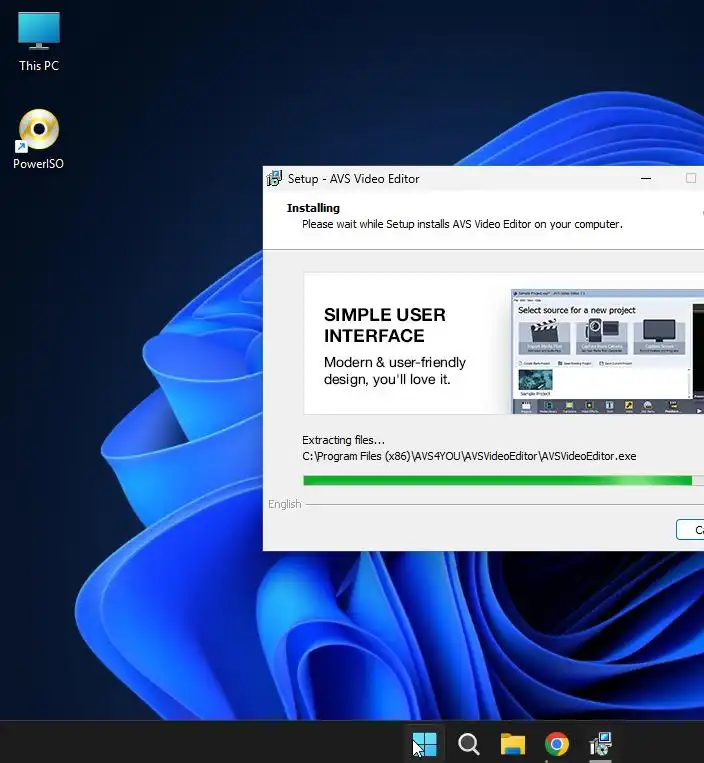Open taskbar Search
This screenshot has height=763, width=704.
pyautogui.click(x=469, y=744)
